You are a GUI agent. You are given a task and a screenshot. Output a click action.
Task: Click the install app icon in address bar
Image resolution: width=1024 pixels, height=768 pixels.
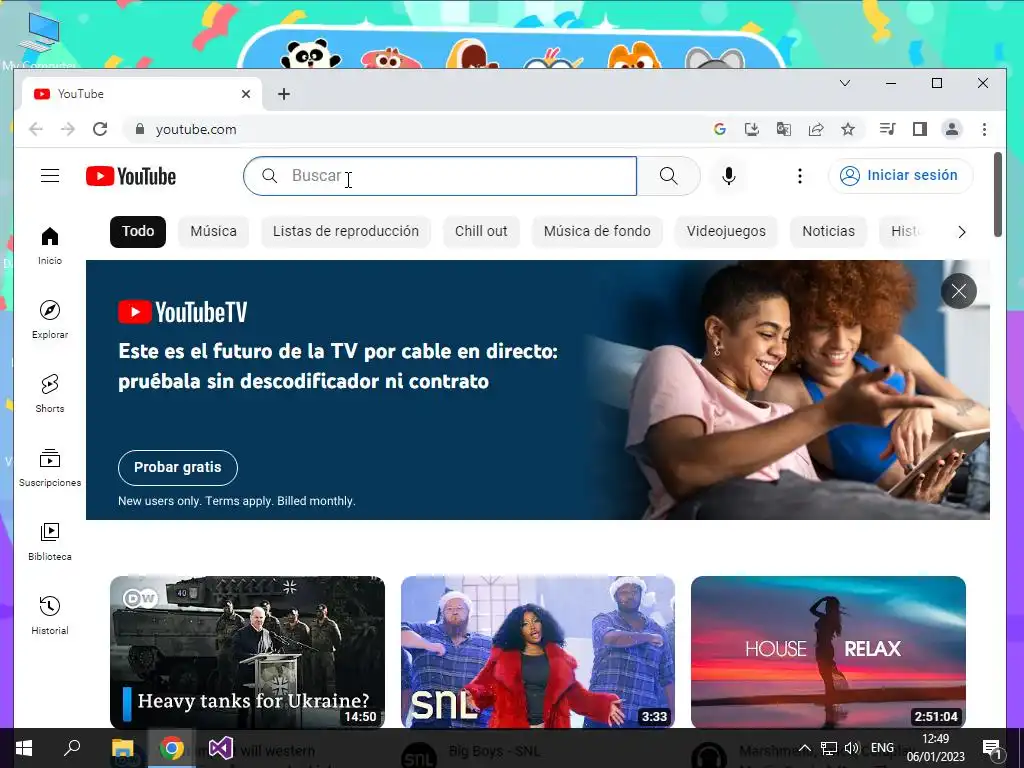[752, 129]
